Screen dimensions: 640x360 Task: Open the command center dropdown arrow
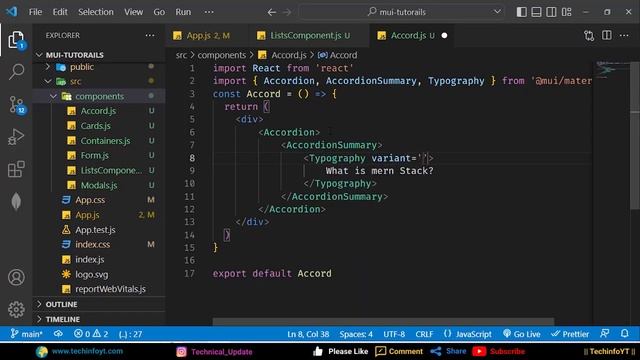tap(497, 11)
